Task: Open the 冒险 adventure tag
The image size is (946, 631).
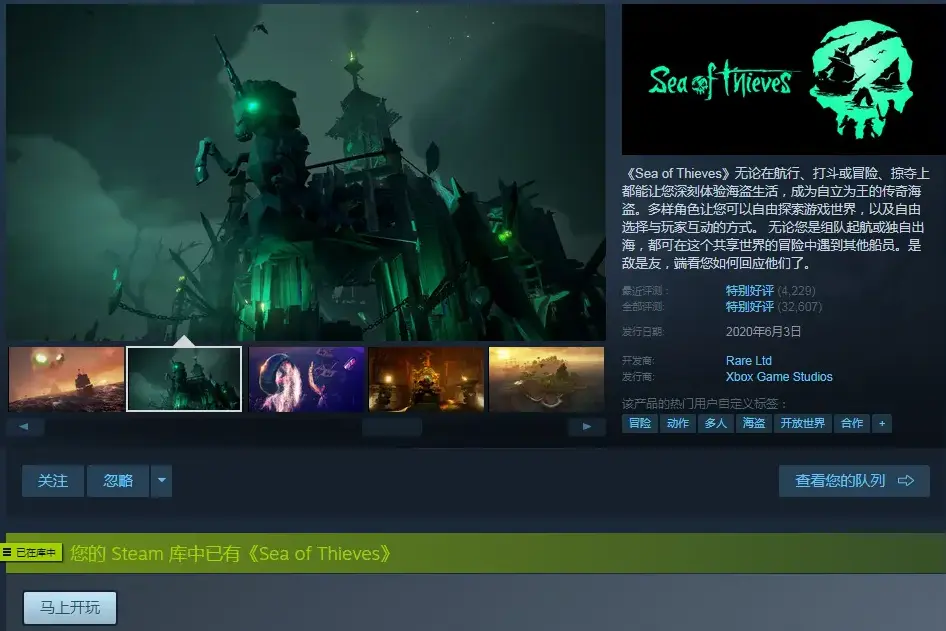Action: coord(640,423)
